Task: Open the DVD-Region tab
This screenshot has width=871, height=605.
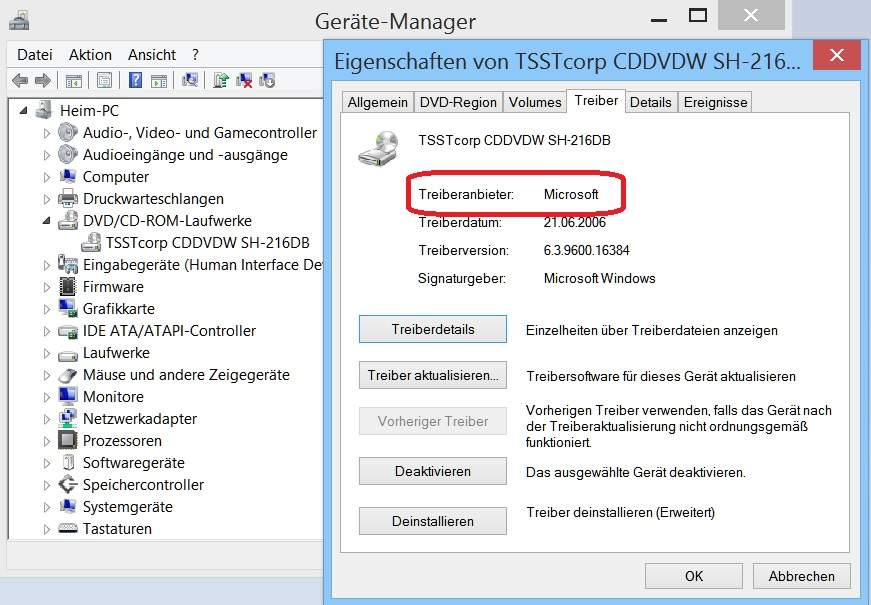Action: [459, 101]
